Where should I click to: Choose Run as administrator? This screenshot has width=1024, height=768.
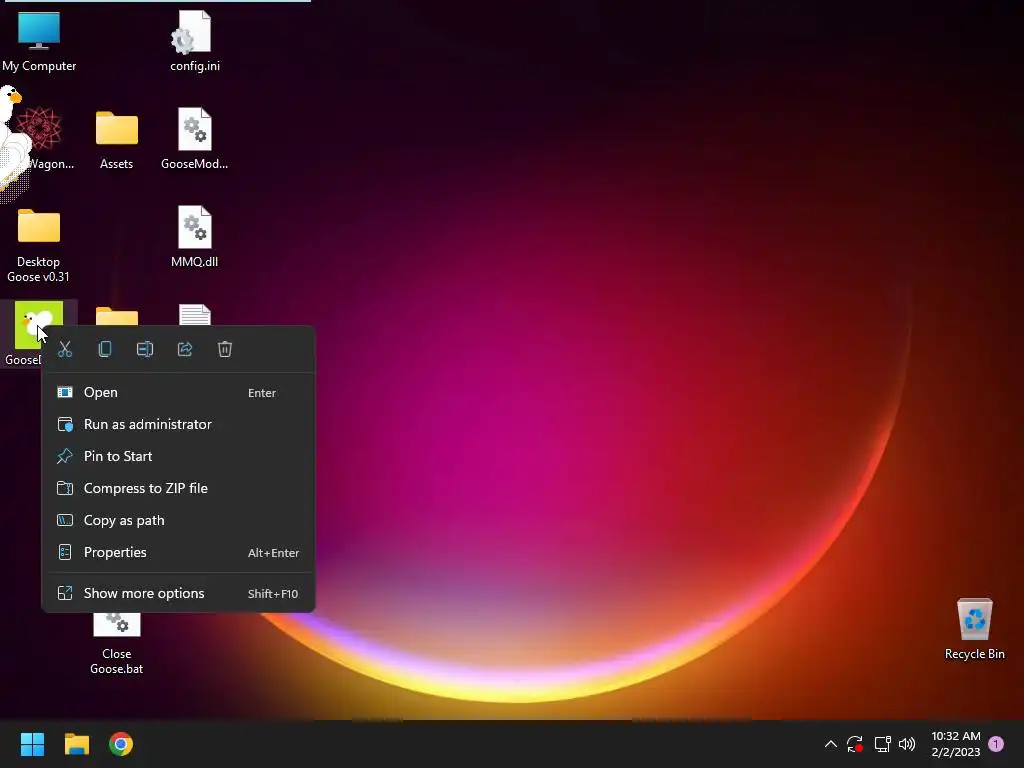click(178, 424)
